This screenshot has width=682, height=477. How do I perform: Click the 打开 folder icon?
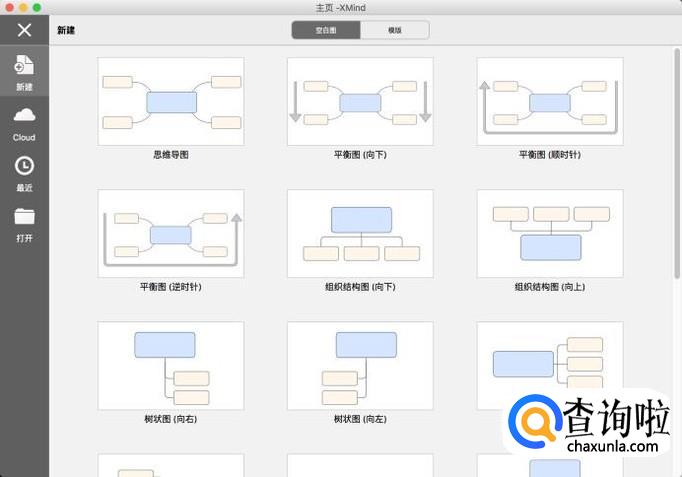click(24, 216)
